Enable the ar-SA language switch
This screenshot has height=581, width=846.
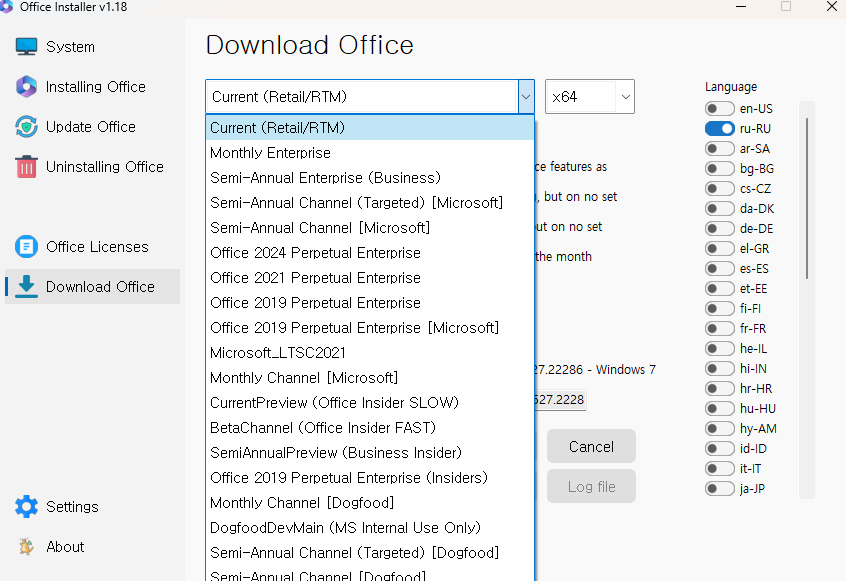click(x=719, y=148)
